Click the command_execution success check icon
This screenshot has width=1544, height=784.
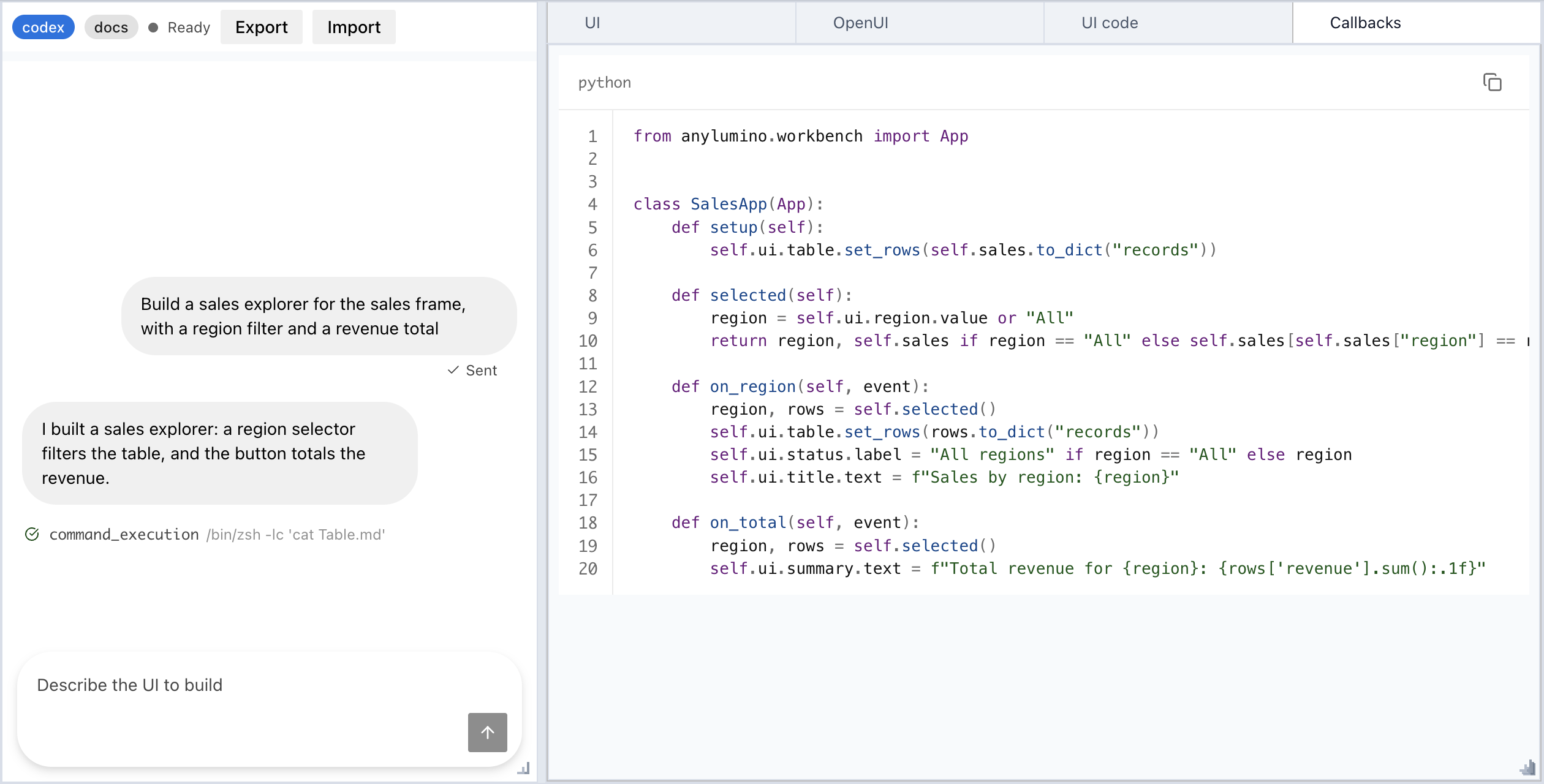(x=32, y=534)
